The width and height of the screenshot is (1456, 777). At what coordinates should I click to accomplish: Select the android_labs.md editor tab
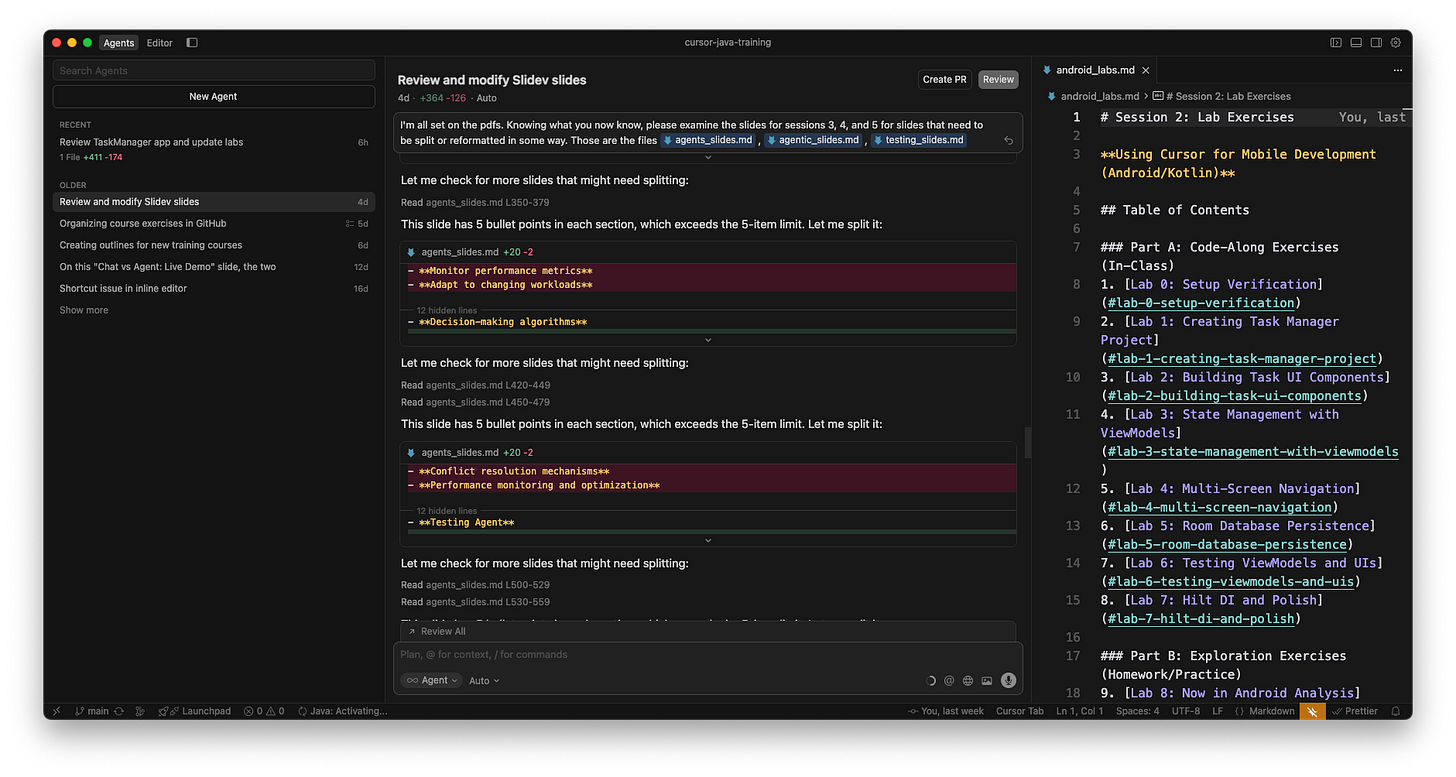click(1096, 70)
